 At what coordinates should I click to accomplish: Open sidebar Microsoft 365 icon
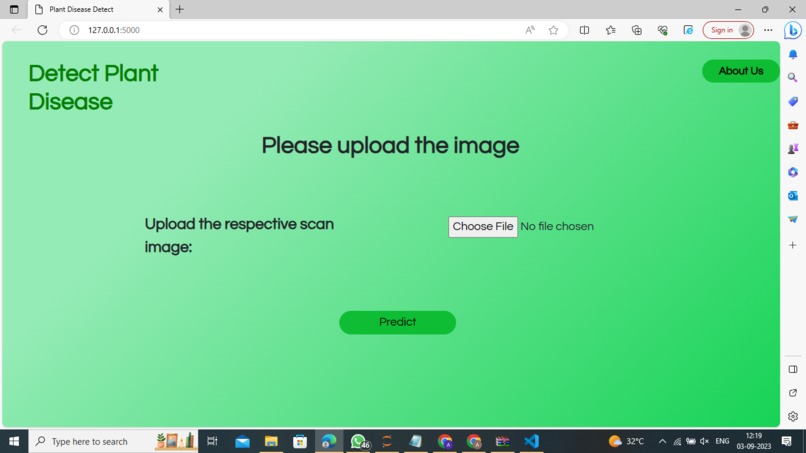(793, 172)
